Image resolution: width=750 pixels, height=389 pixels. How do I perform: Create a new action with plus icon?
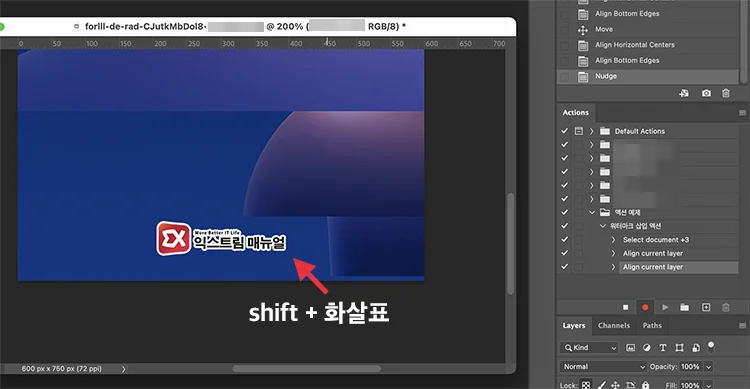pyautogui.click(x=706, y=307)
